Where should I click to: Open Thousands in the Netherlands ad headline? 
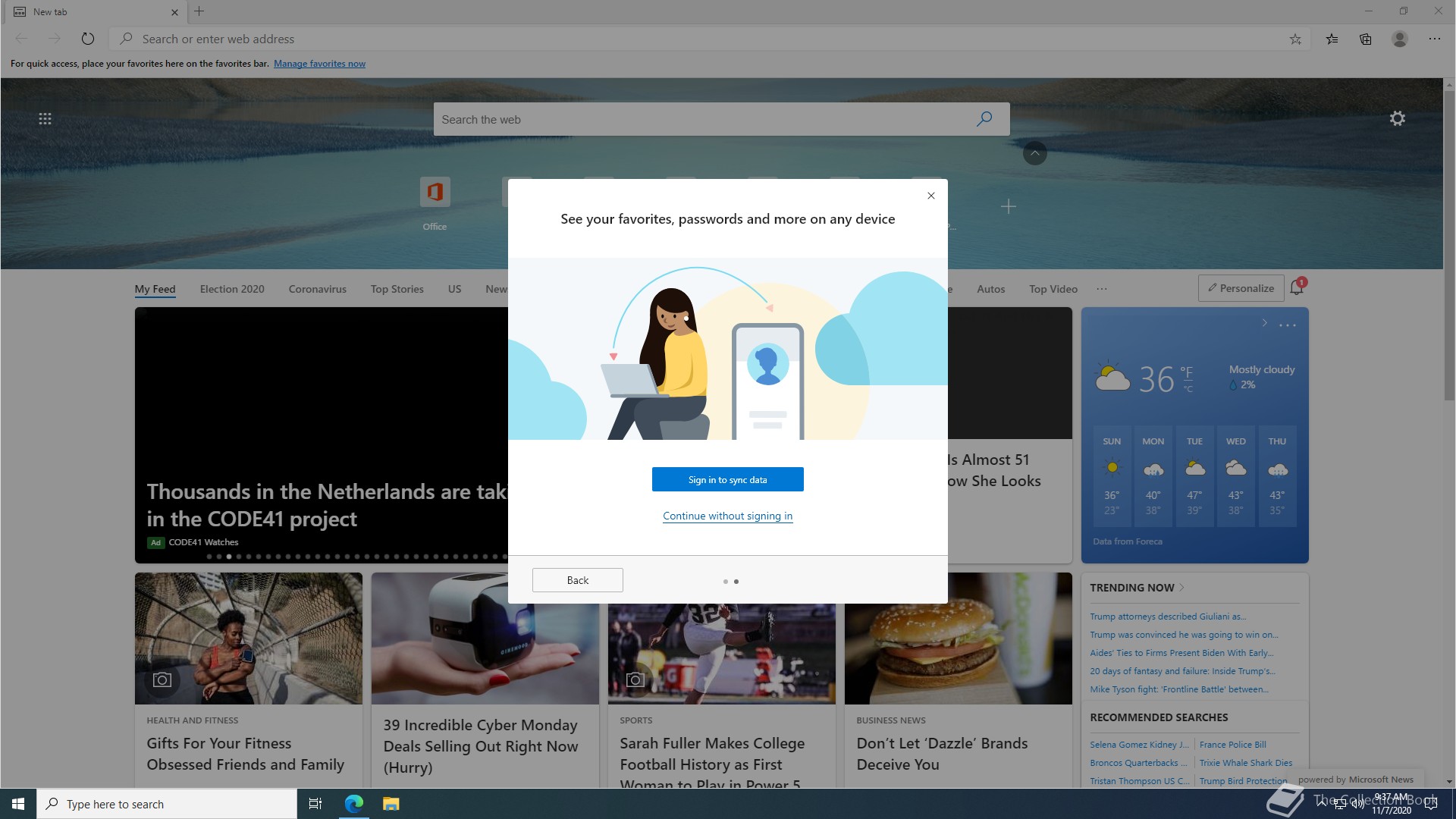327,505
